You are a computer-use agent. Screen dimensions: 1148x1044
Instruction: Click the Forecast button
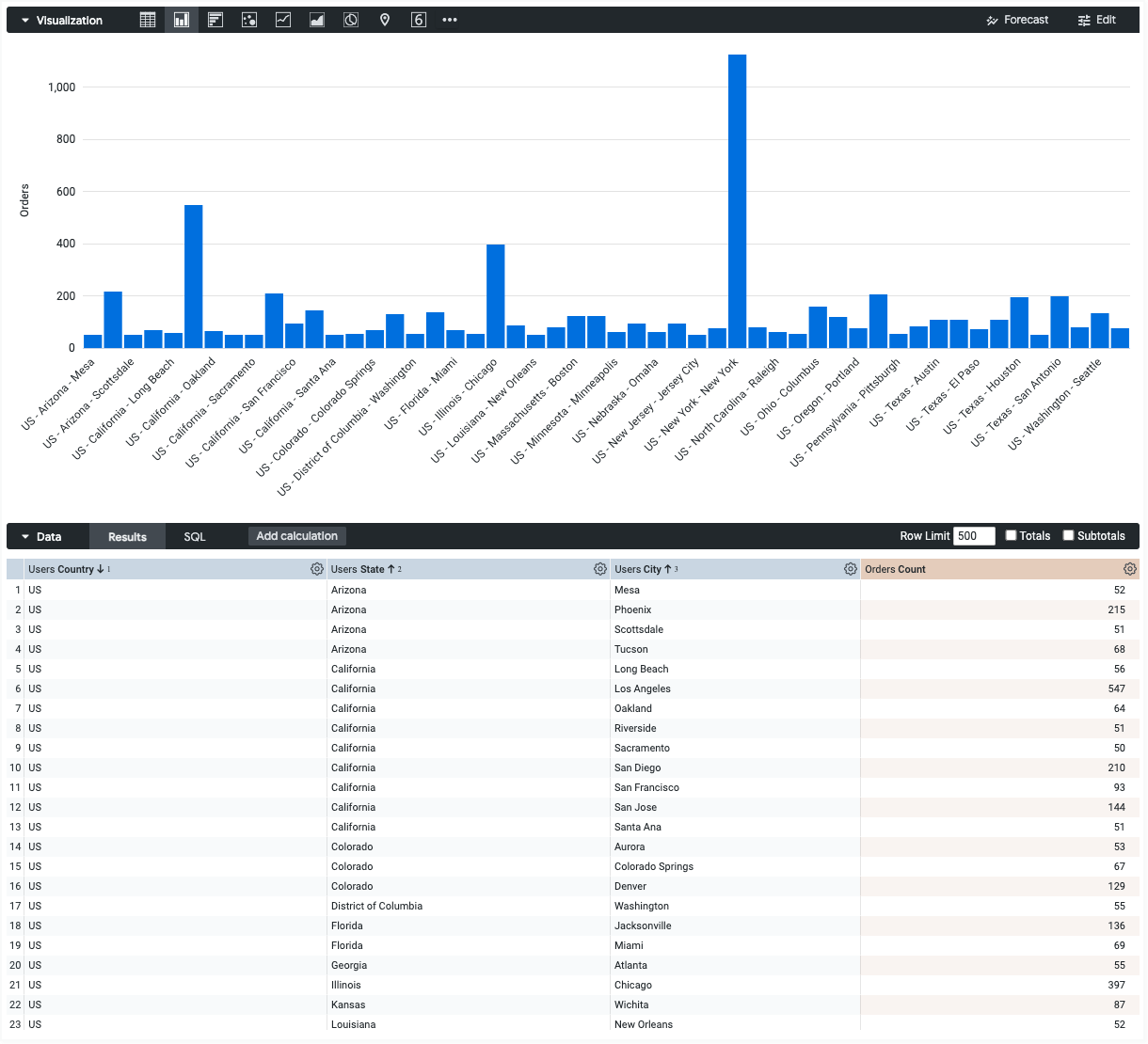click(1017, 19)
